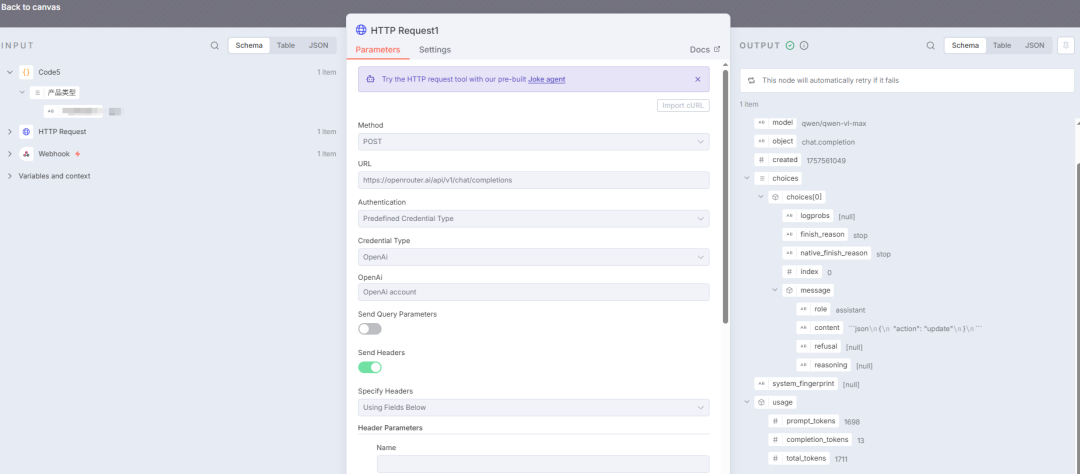Screen dimensions: 1080x474
Task: Select the model output field
Action: click(x=776, y=123)
